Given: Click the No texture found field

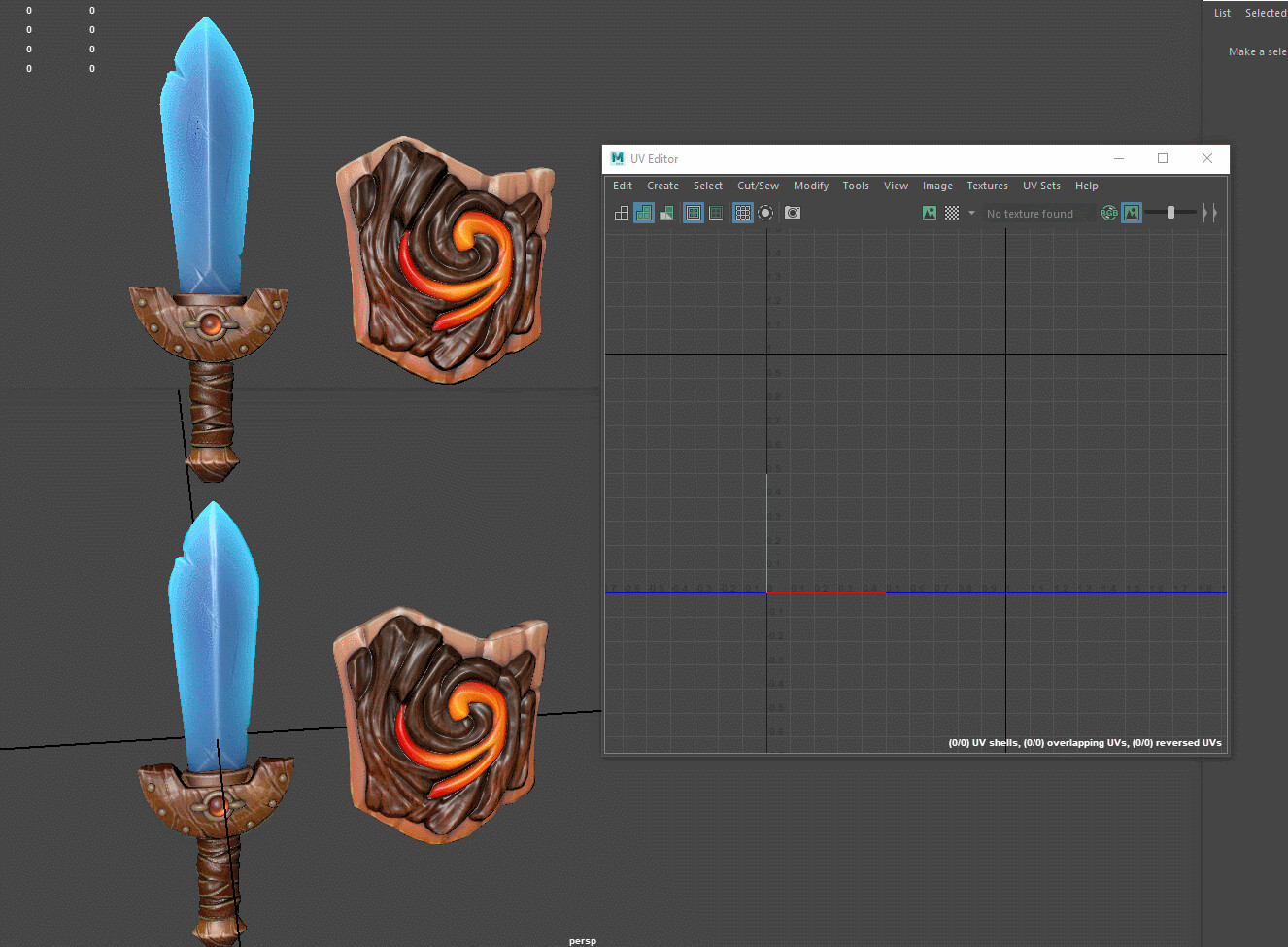Looking at the screenshot, I should pos(1032,213).
